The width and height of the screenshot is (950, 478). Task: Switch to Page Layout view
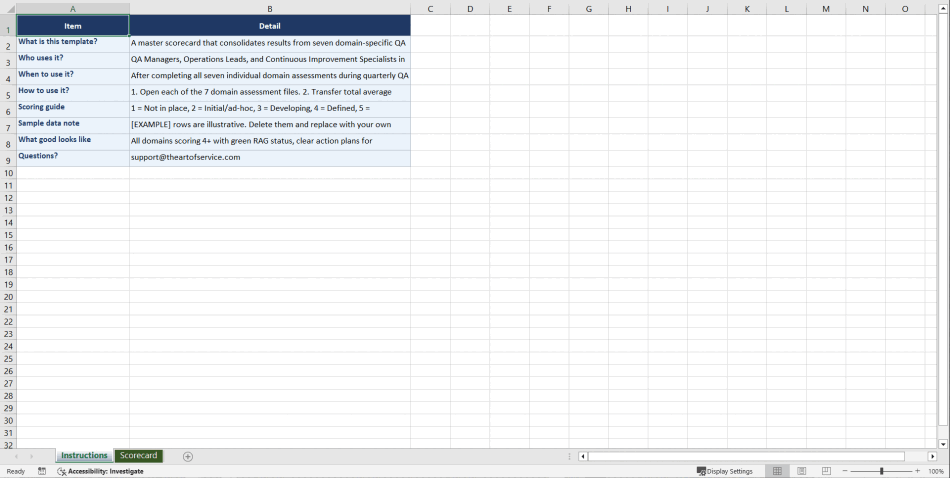click(801, 471)
